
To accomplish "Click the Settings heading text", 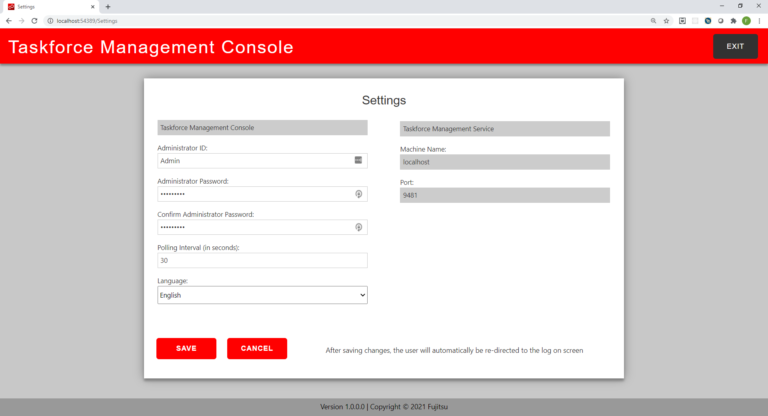I will tap(384, 100).
